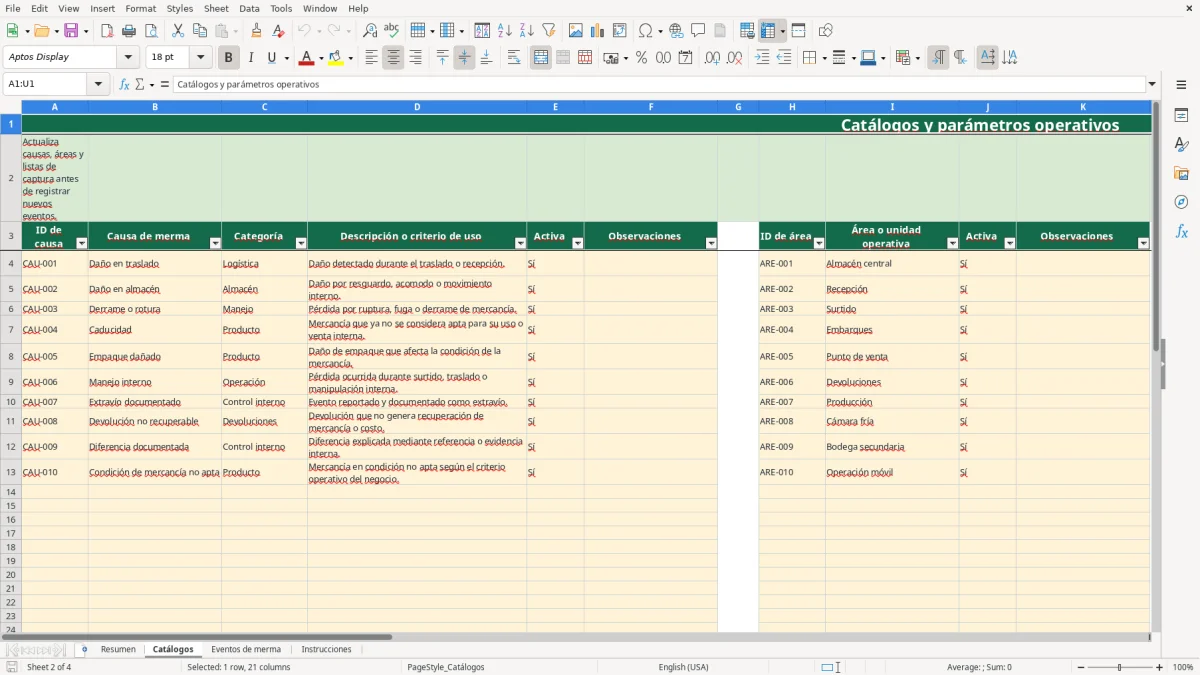Open Find & Replace

pos(370,31)
